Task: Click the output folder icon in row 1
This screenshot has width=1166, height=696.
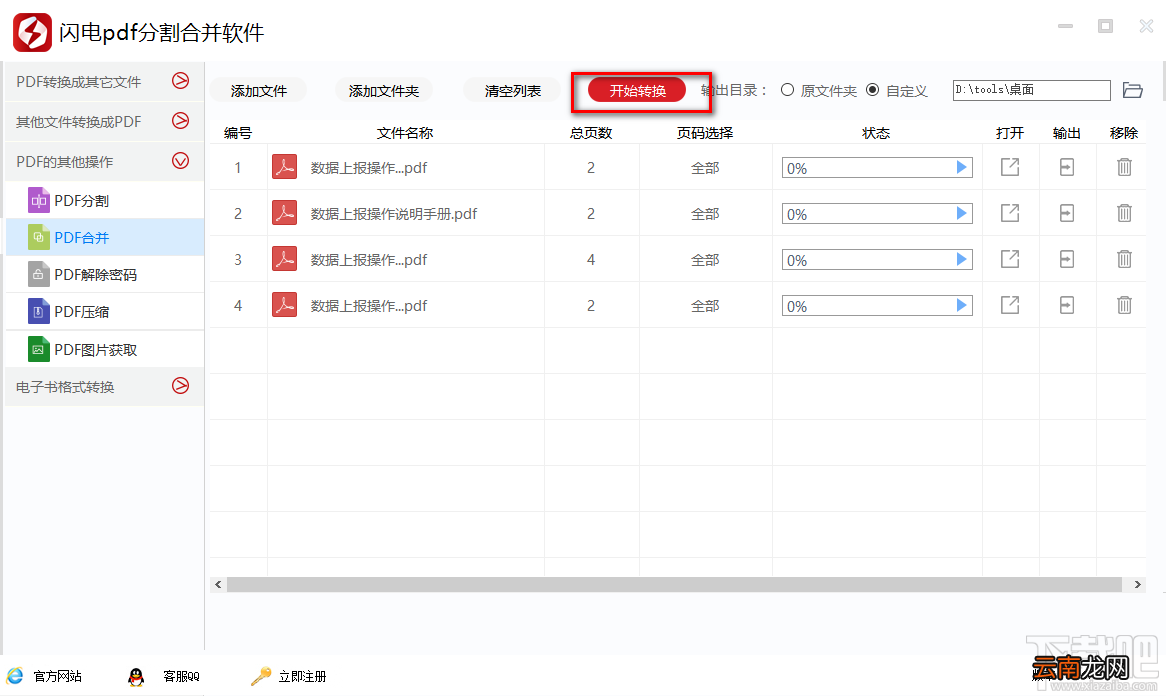Action: 1066,167
